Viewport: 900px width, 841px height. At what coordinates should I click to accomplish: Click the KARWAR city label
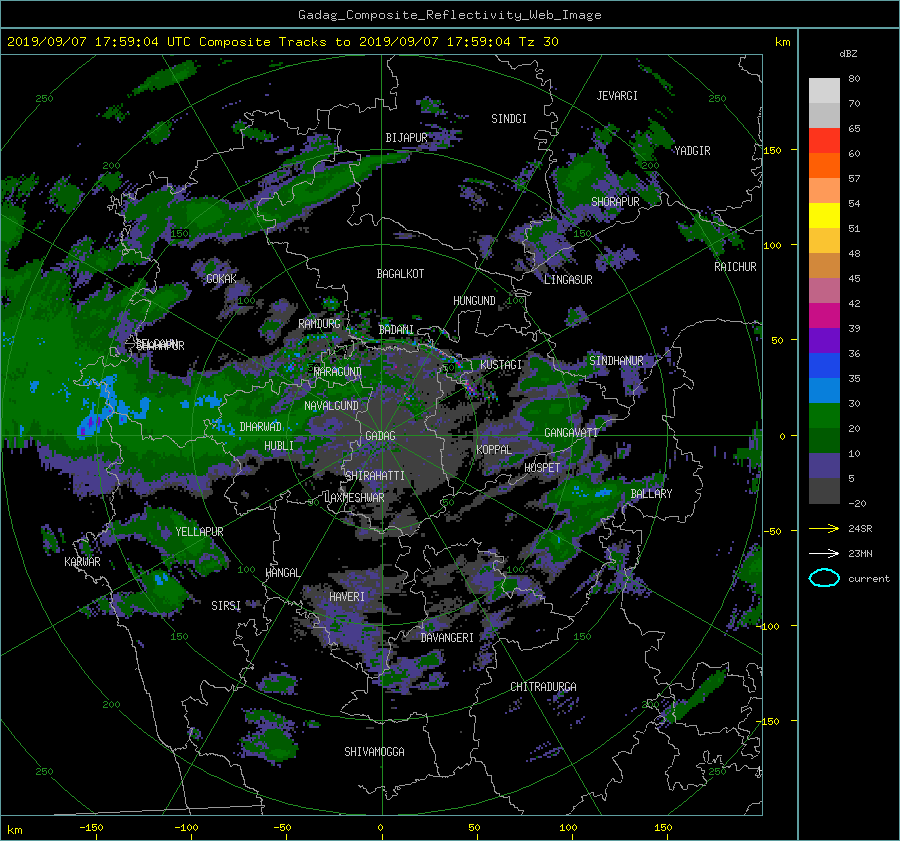82,562
